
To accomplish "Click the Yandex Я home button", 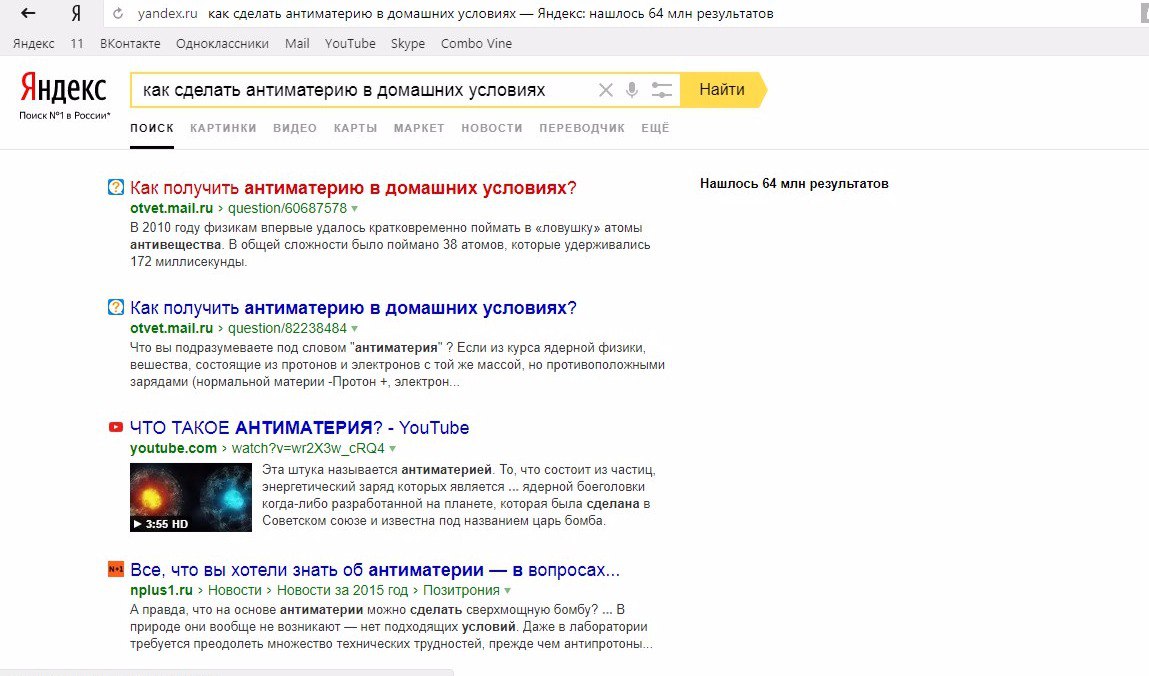I will 77,14.
